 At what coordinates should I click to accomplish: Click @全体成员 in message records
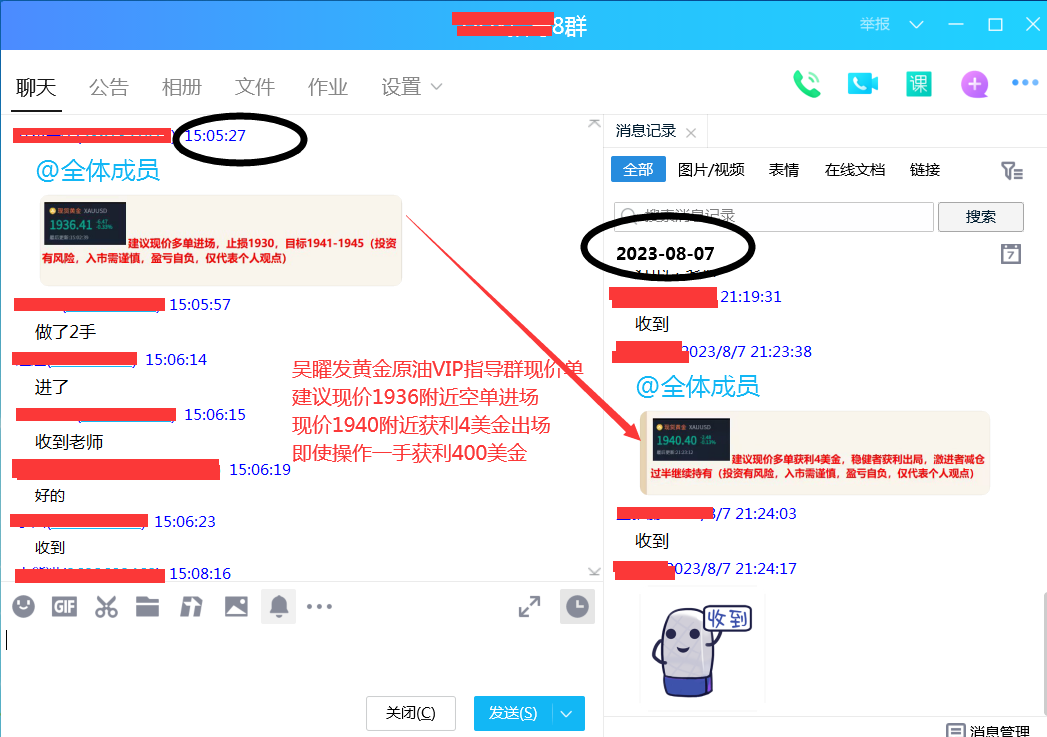point(698,387)
